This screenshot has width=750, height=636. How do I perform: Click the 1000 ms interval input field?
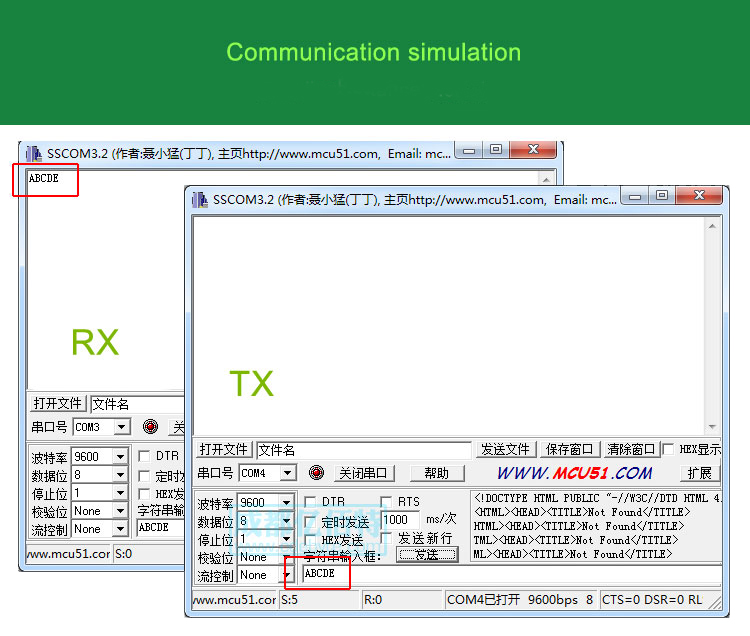tap(399, 520)
